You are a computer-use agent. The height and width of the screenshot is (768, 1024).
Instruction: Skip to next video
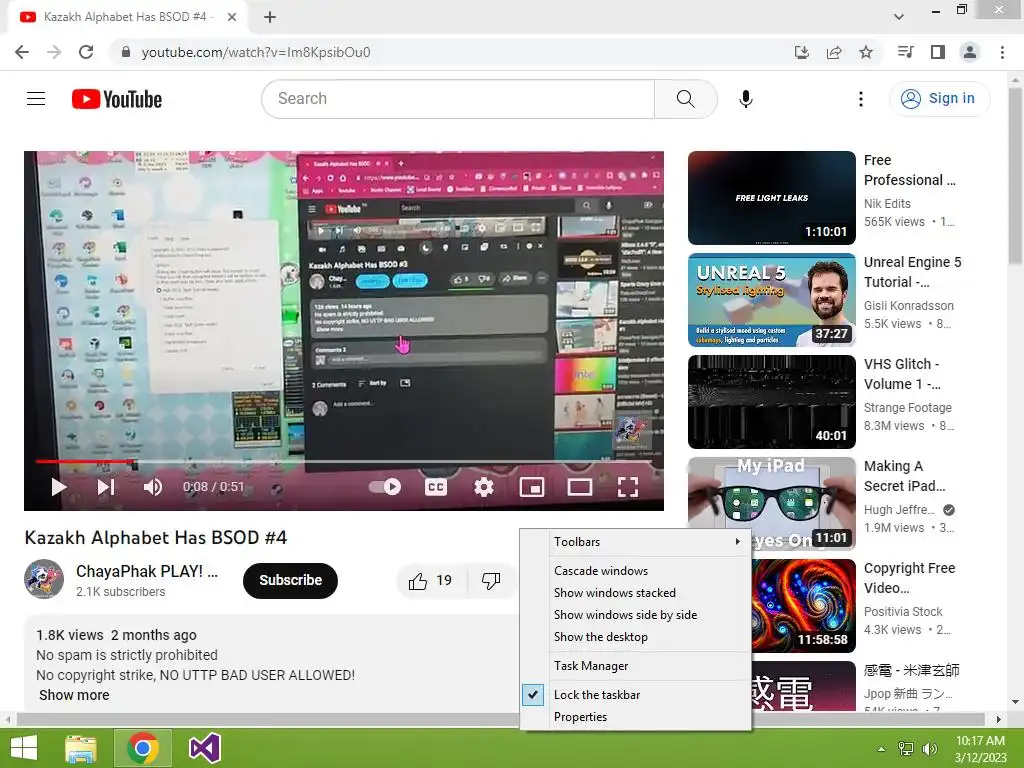point(106,487)
